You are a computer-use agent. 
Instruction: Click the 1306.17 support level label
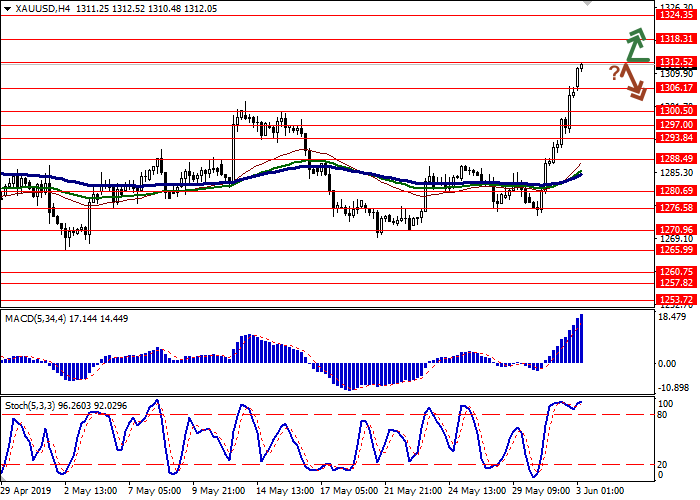(676, 88)
